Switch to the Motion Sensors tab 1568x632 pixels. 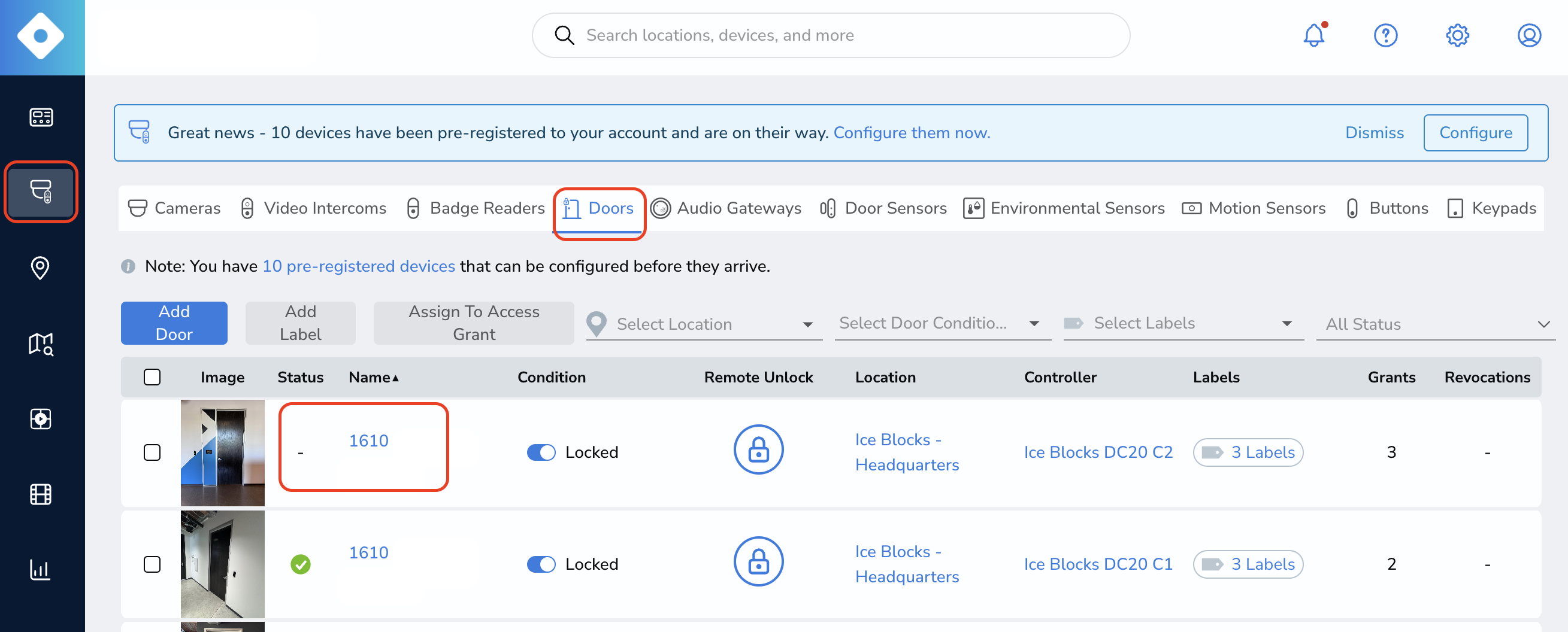click(x=1254, y=208)
